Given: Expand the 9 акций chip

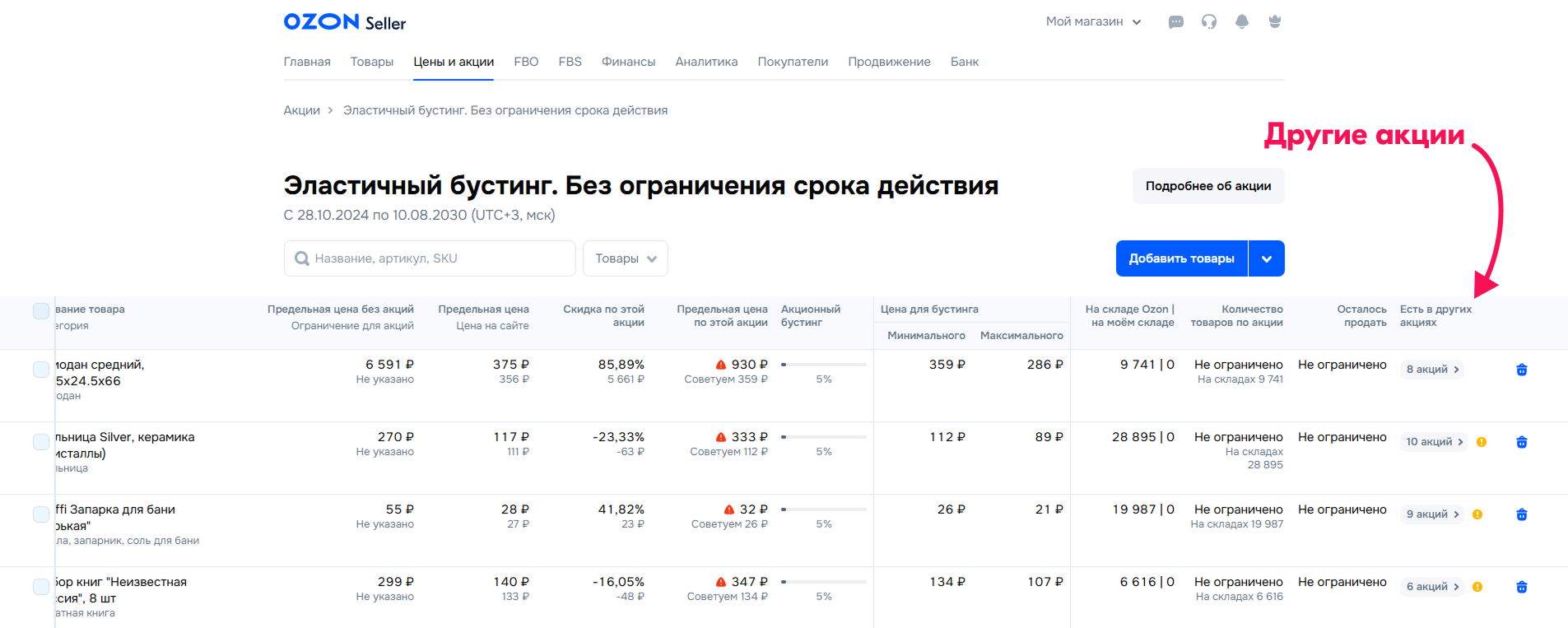Looking at the screenshot, I should 1432,514.
